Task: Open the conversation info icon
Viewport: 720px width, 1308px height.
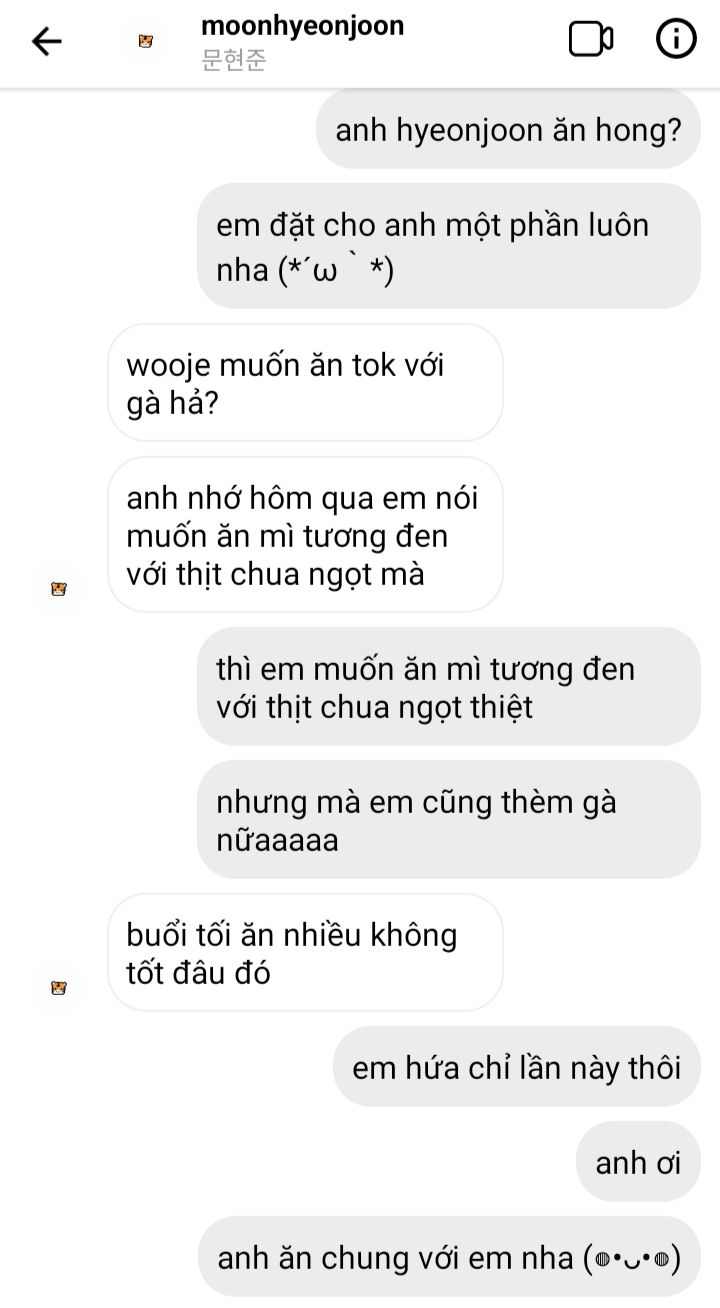Action: (x=676, y=40)
